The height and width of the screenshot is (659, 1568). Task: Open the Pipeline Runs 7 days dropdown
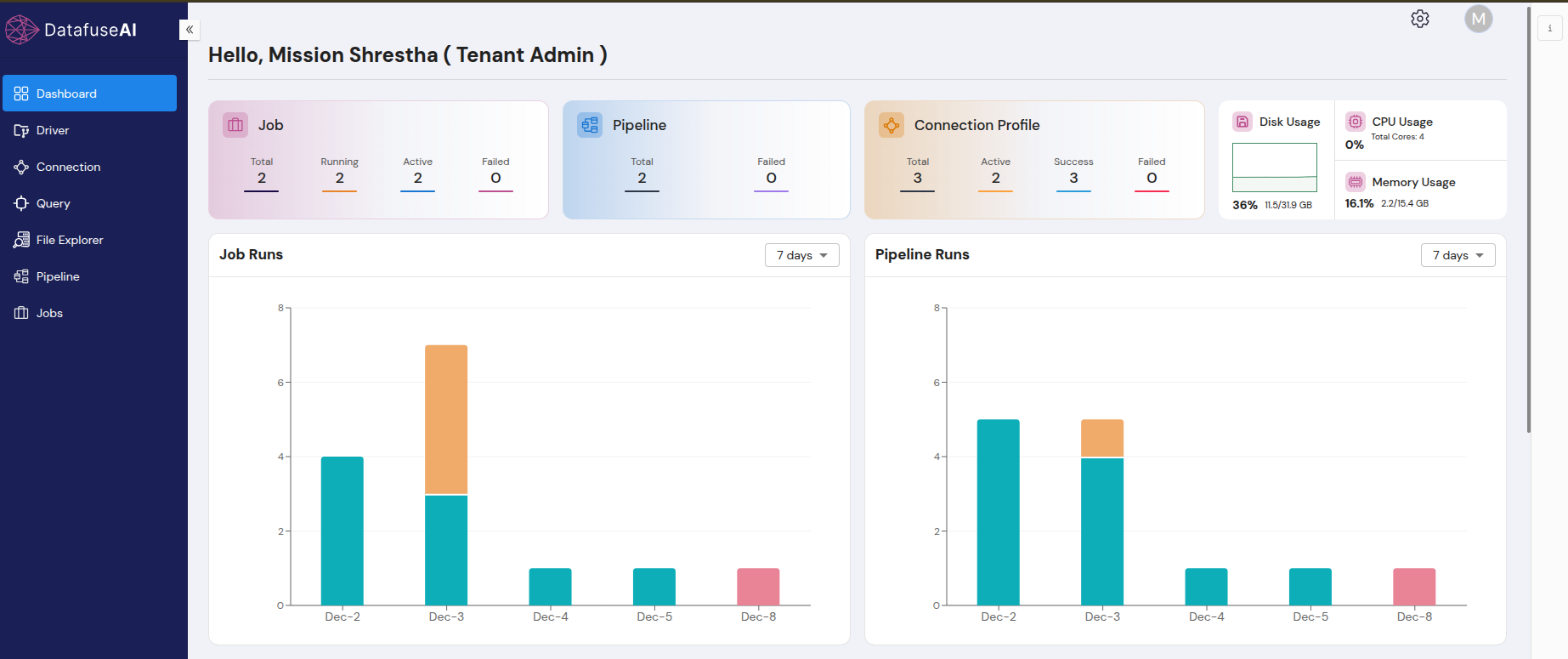(x=1458, y=255)
